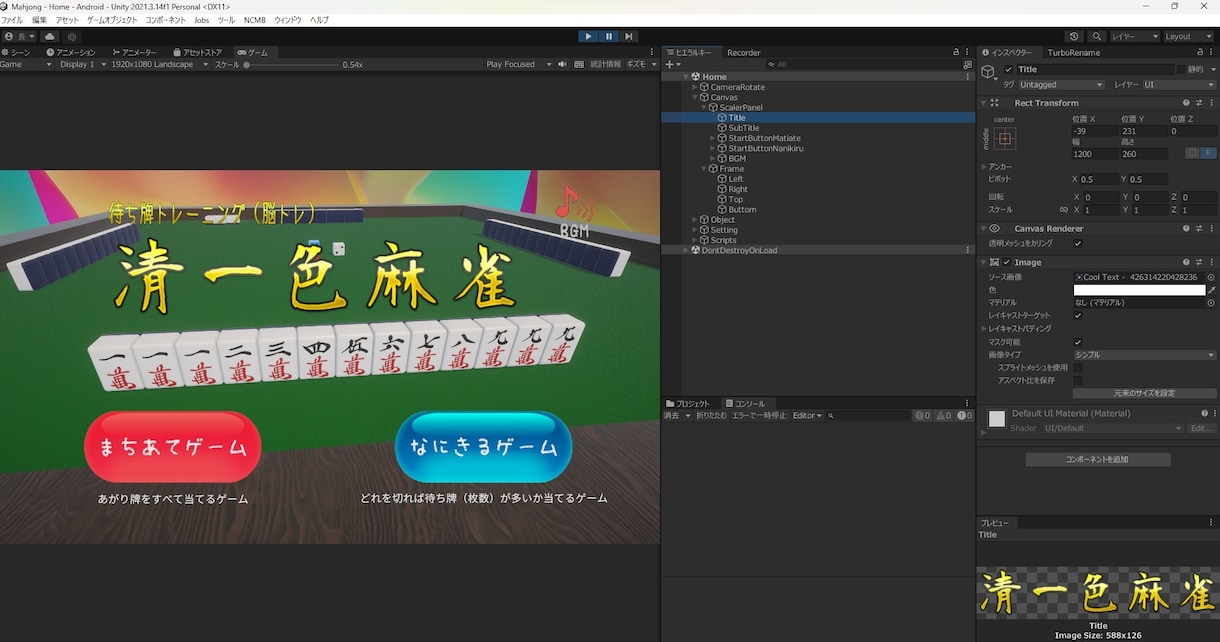The width and height of the screenshot is (1220, 642).
Task: Open the Rect Transform preset icon
Action: 1198,102
